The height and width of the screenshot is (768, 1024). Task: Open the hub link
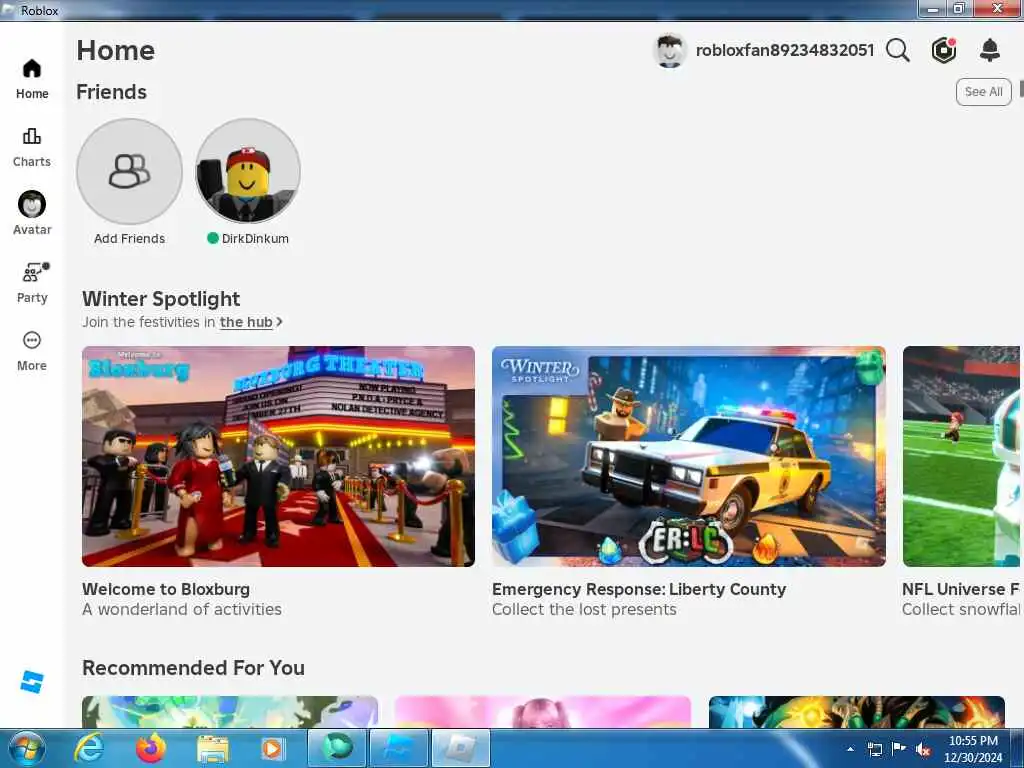246,322
